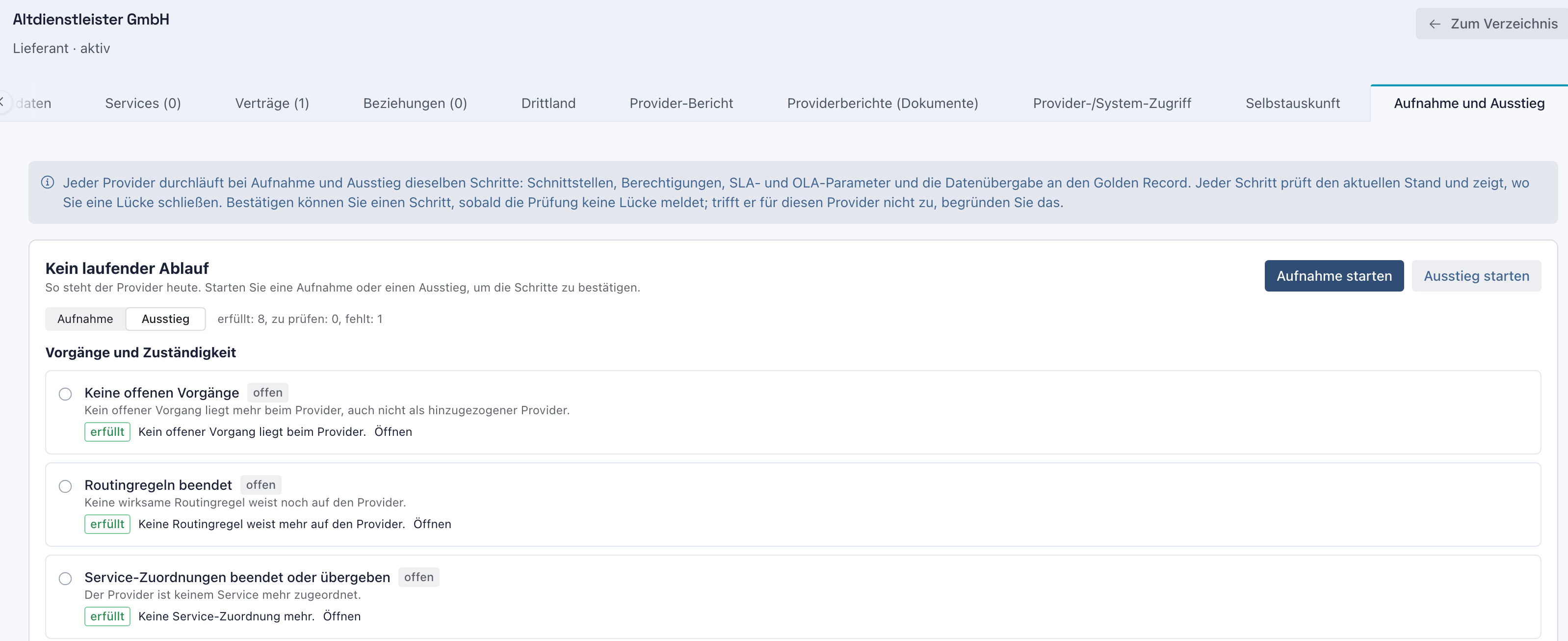
Task: Select the Aufnahme und Ausstieg tab
Action: [x=1469, y=103]
